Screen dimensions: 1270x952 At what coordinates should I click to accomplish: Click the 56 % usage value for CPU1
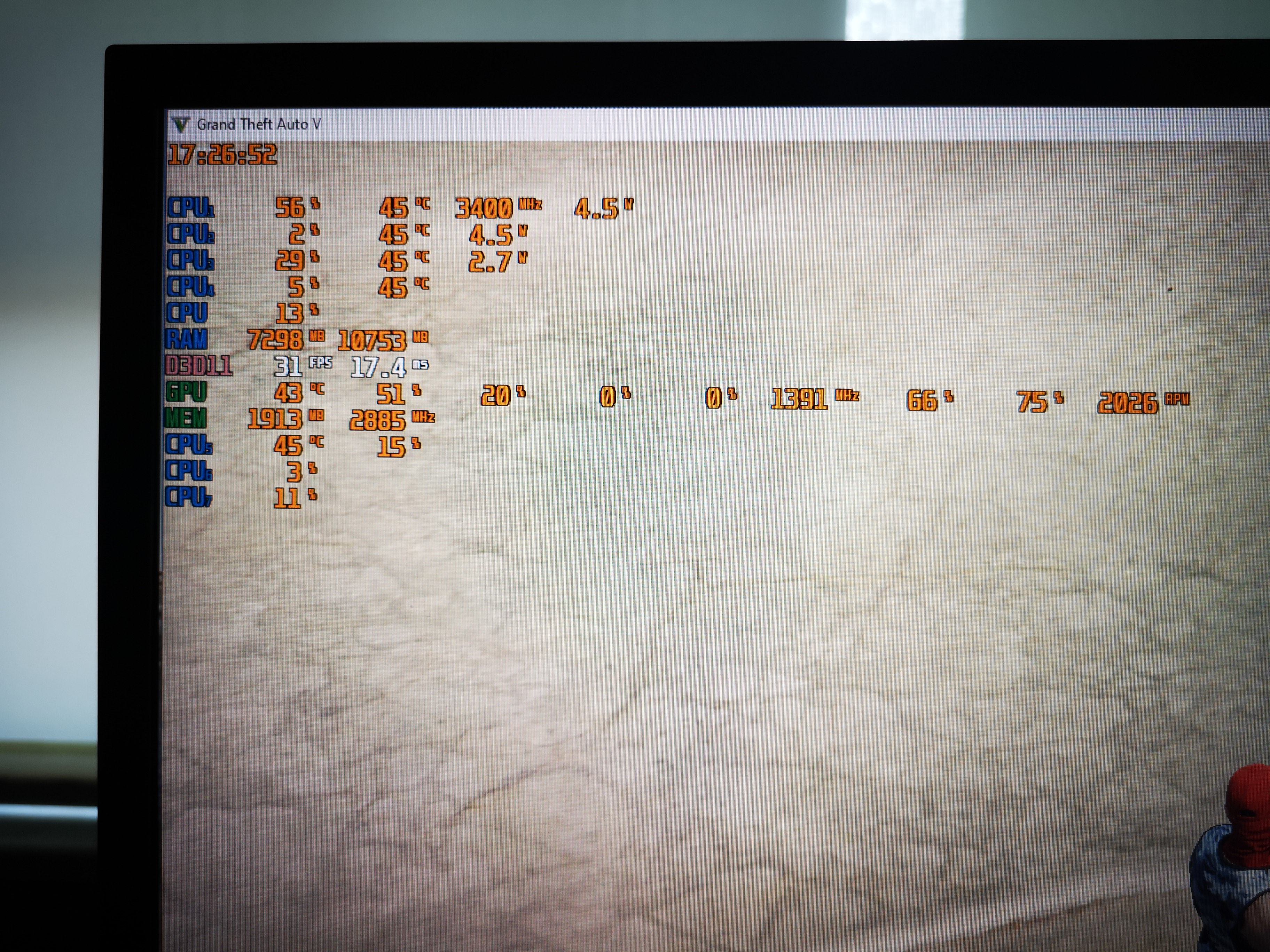tap(297, 208)
